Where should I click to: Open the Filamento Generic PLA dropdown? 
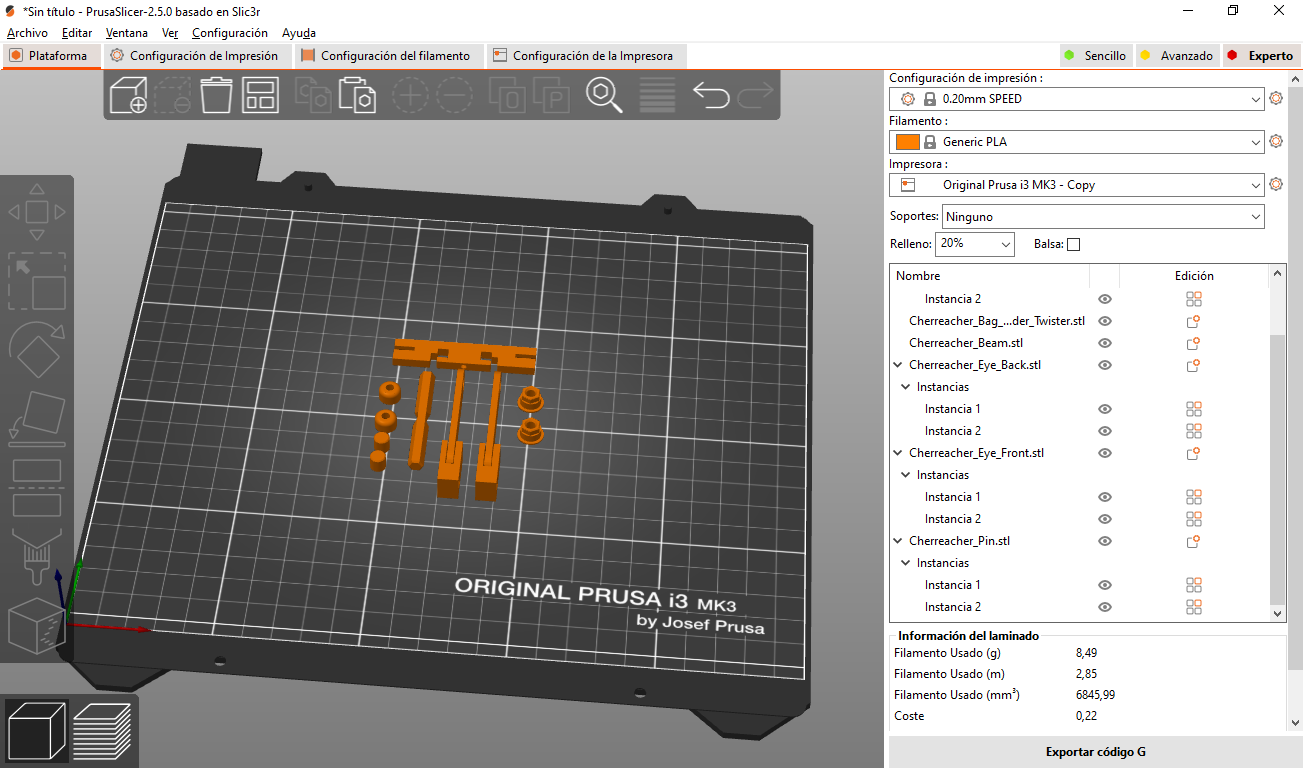click(x=1077, y=142)
